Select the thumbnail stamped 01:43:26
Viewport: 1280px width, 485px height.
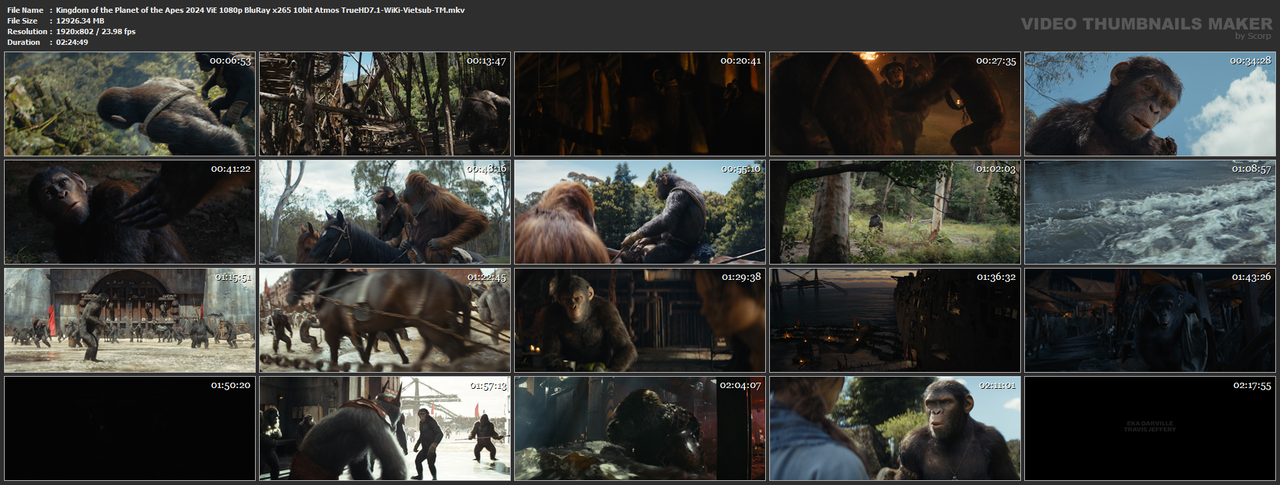coord(1150,320)
